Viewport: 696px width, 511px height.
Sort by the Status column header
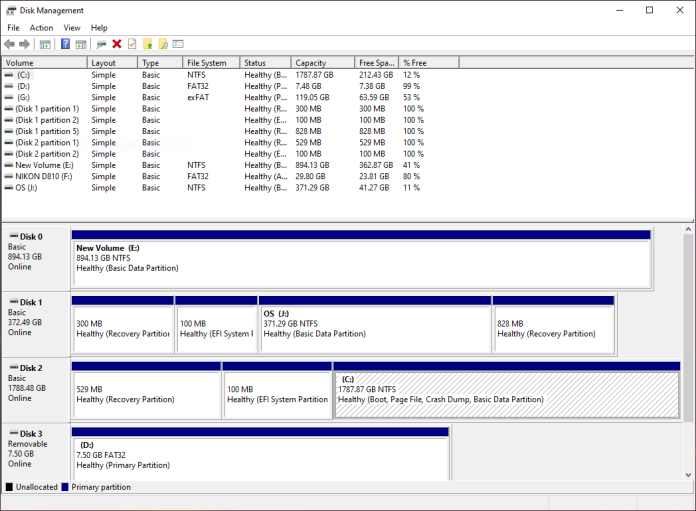(x=265, y=63)
